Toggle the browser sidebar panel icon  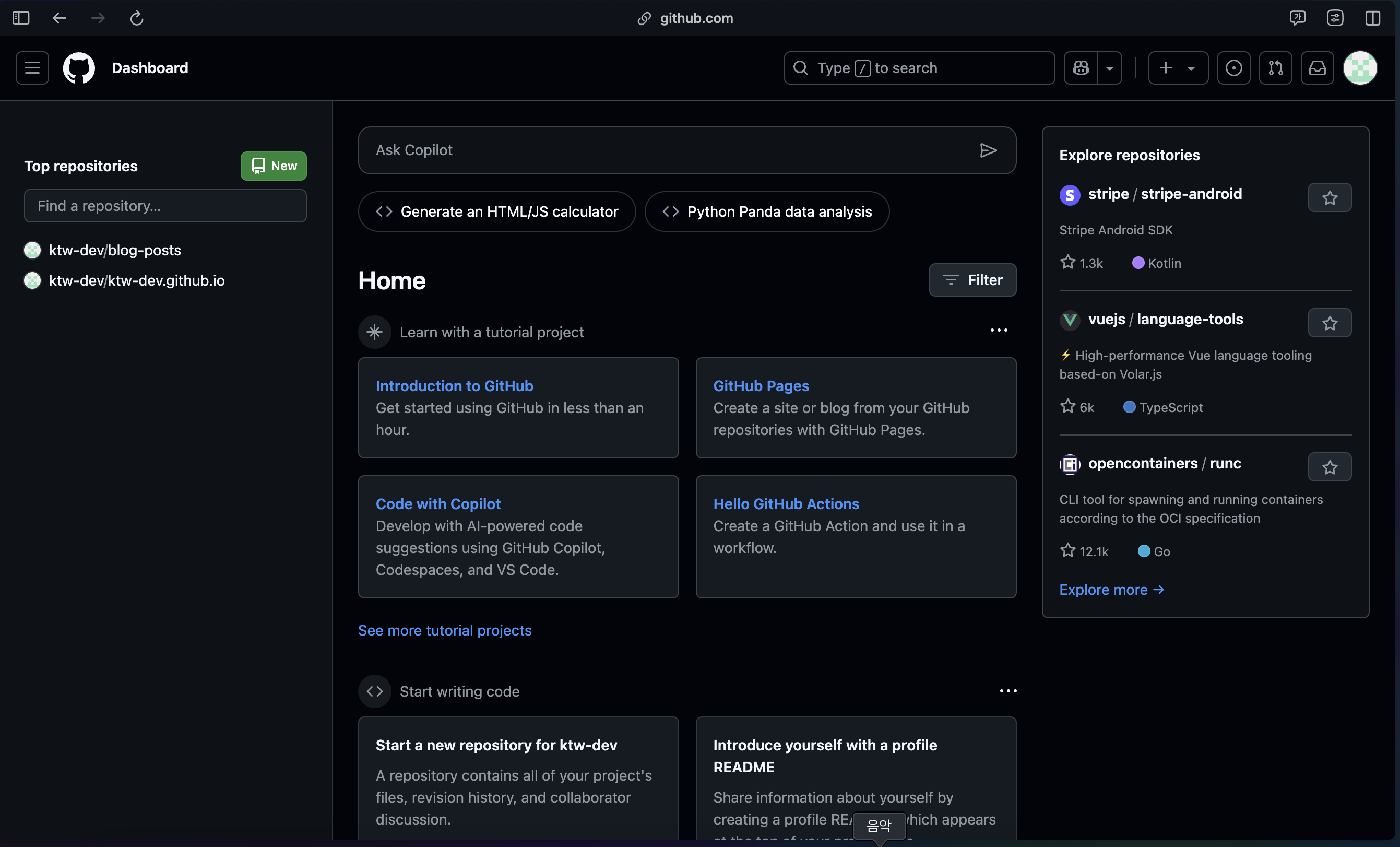click(x=21, y=18)
